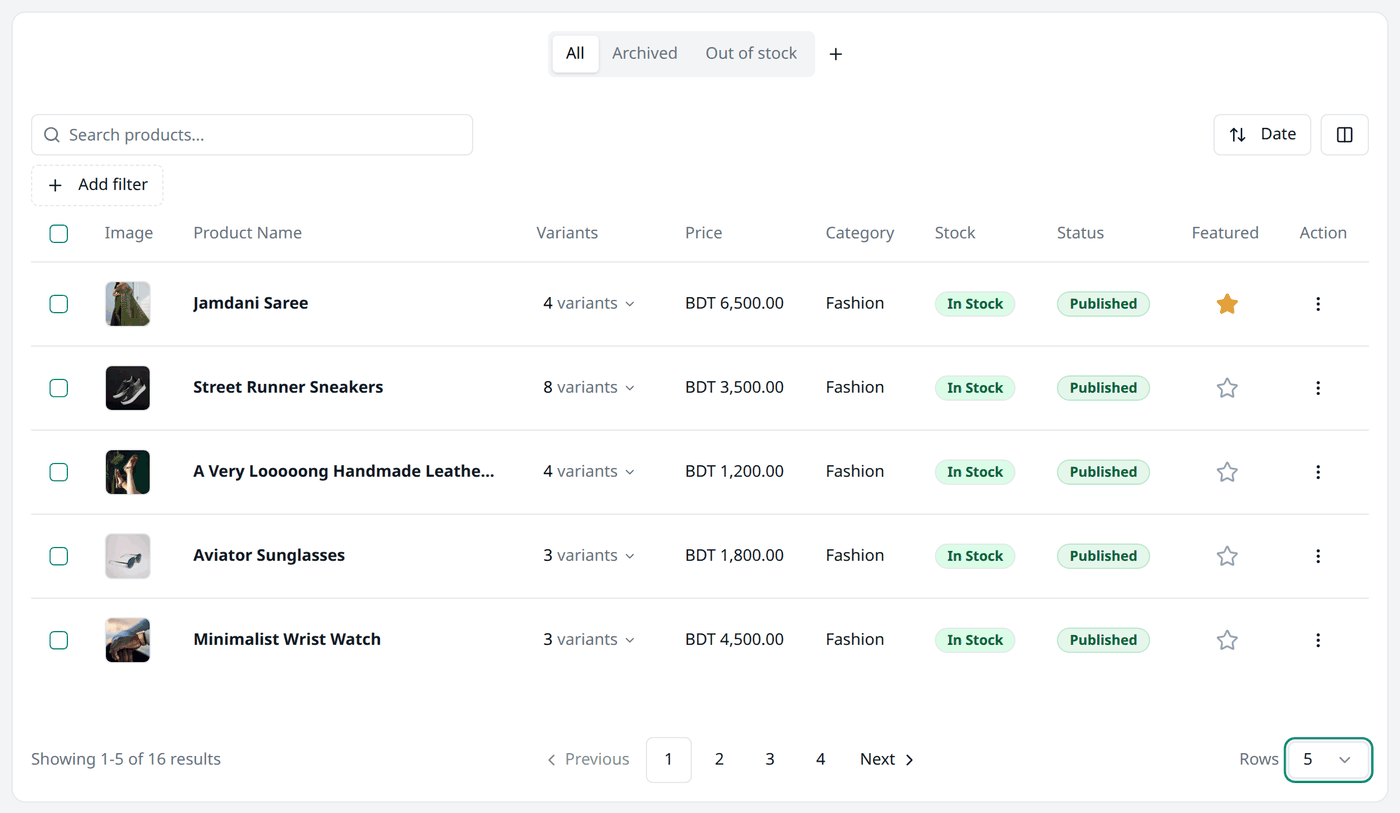Screen dimensions: 1400x813
Task: Open the Date sort dropdown
Action: pos(1262,135)
